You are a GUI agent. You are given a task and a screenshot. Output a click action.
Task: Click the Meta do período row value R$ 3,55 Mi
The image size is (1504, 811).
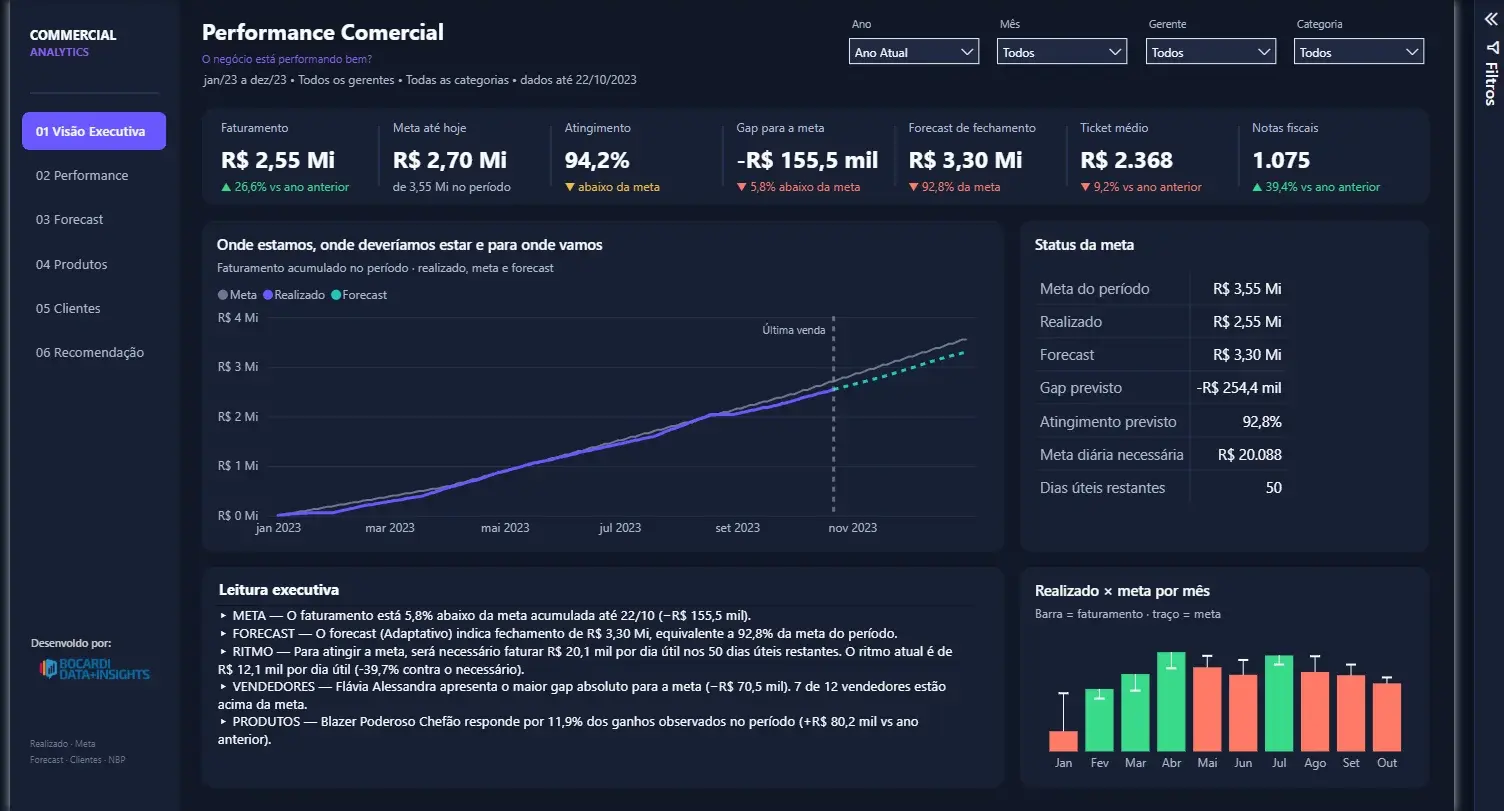click(x=1247, y=289)
